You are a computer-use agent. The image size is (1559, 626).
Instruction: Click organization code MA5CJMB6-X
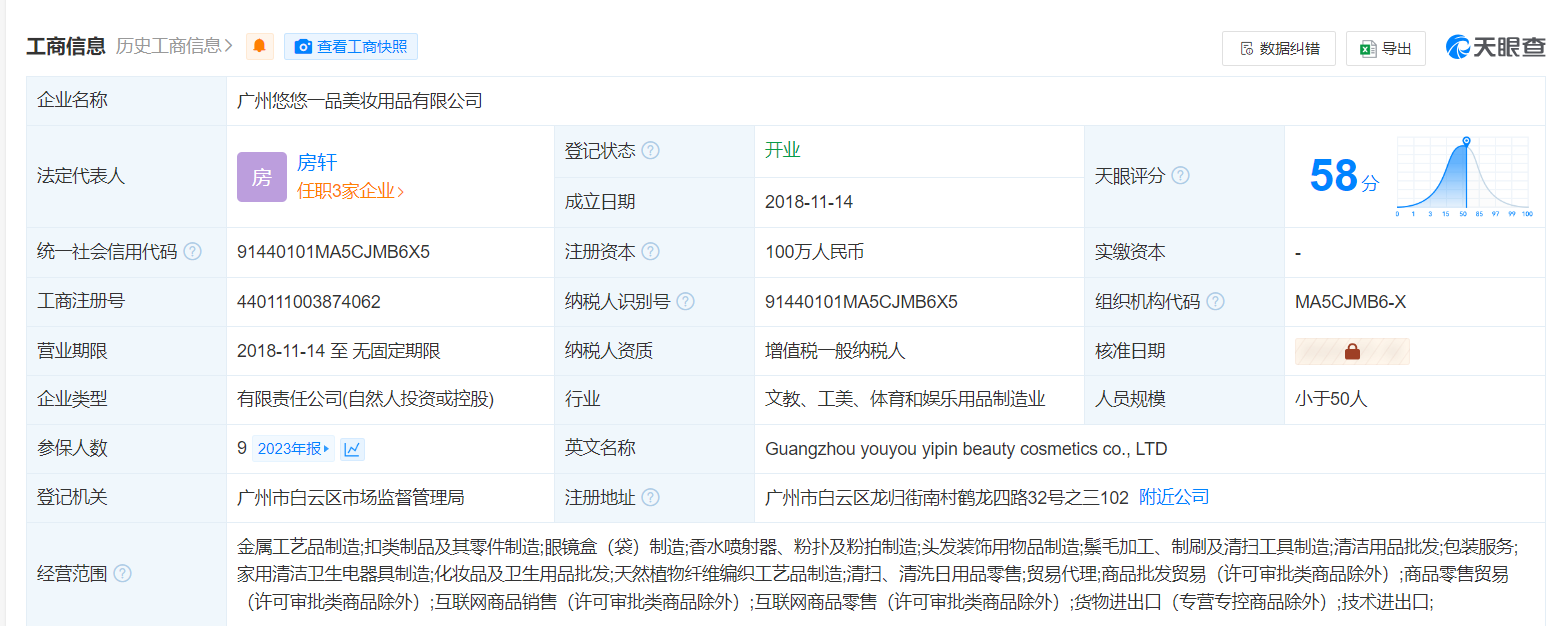(x=1350, y=301)
